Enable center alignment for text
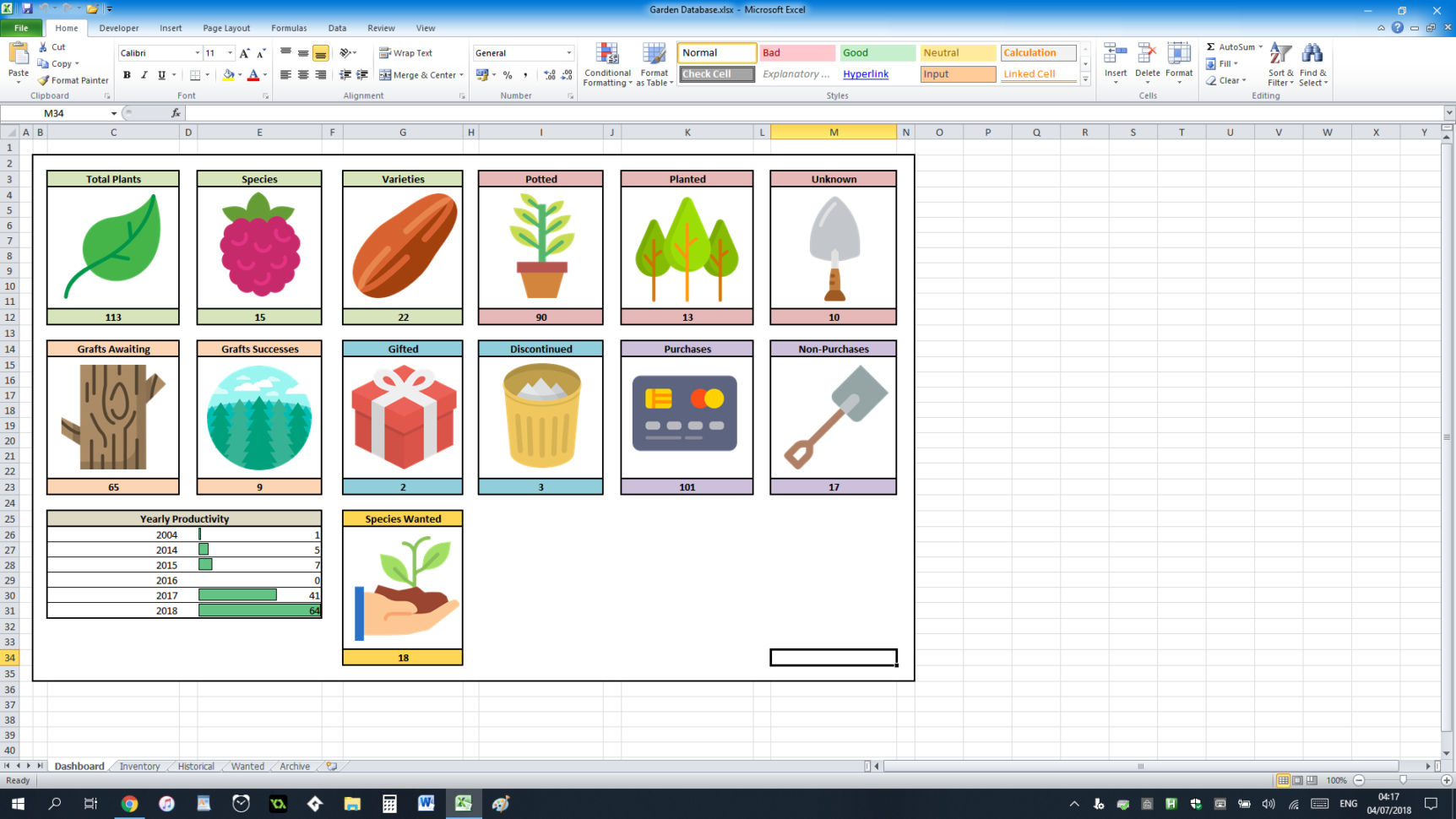The width and height of the screenshot is (1456, 819). 302,75
